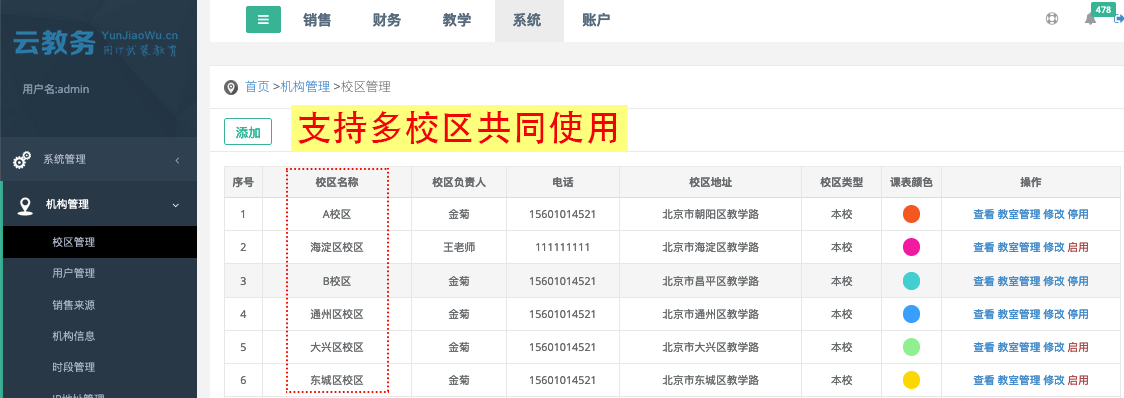The width and height of the screenshot is (1124, 398).
Task: Click the logout icon at top right
Action: click(1118, 19)
